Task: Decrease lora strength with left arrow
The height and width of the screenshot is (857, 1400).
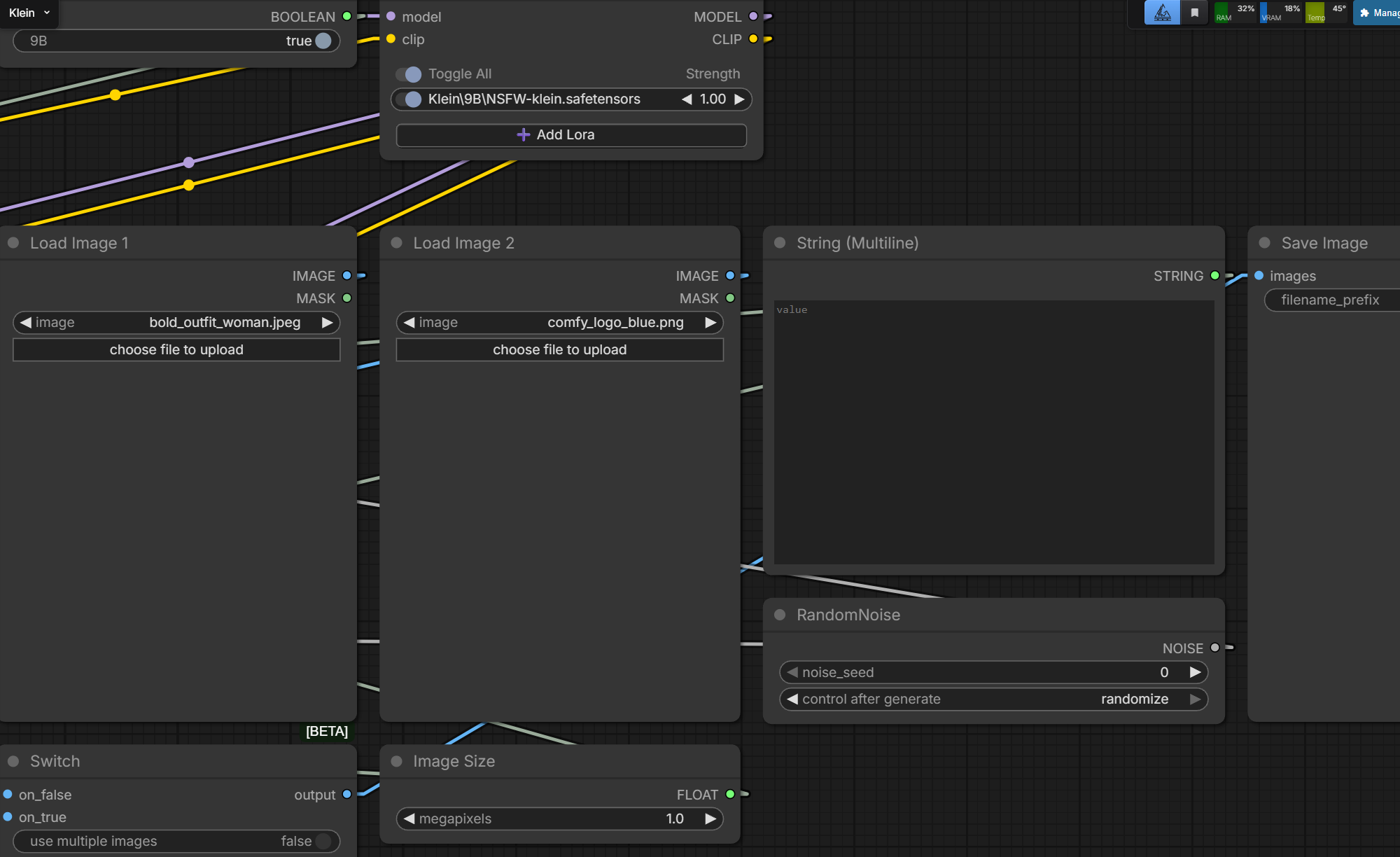Action: click(x=687, y=99)
